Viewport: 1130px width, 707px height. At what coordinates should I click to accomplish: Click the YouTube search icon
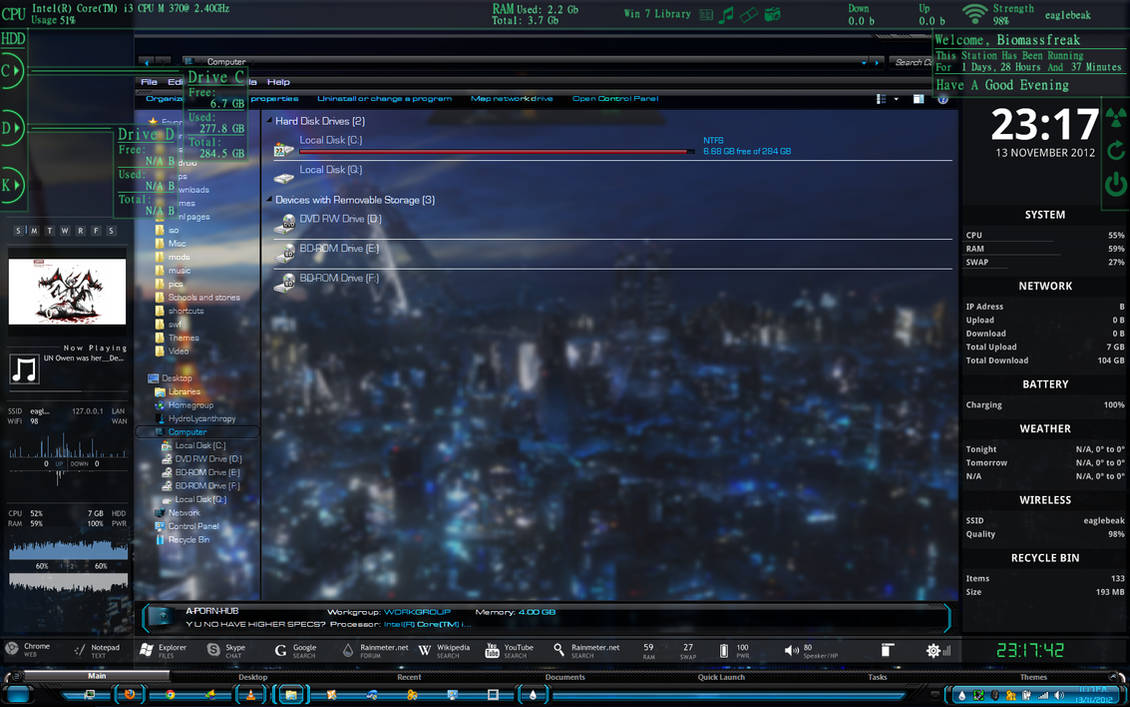pos(490,649)
